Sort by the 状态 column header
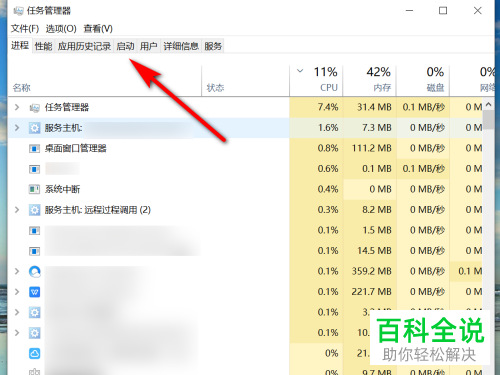Viewport: 500px width, 375px height. [x=246, y=81]
